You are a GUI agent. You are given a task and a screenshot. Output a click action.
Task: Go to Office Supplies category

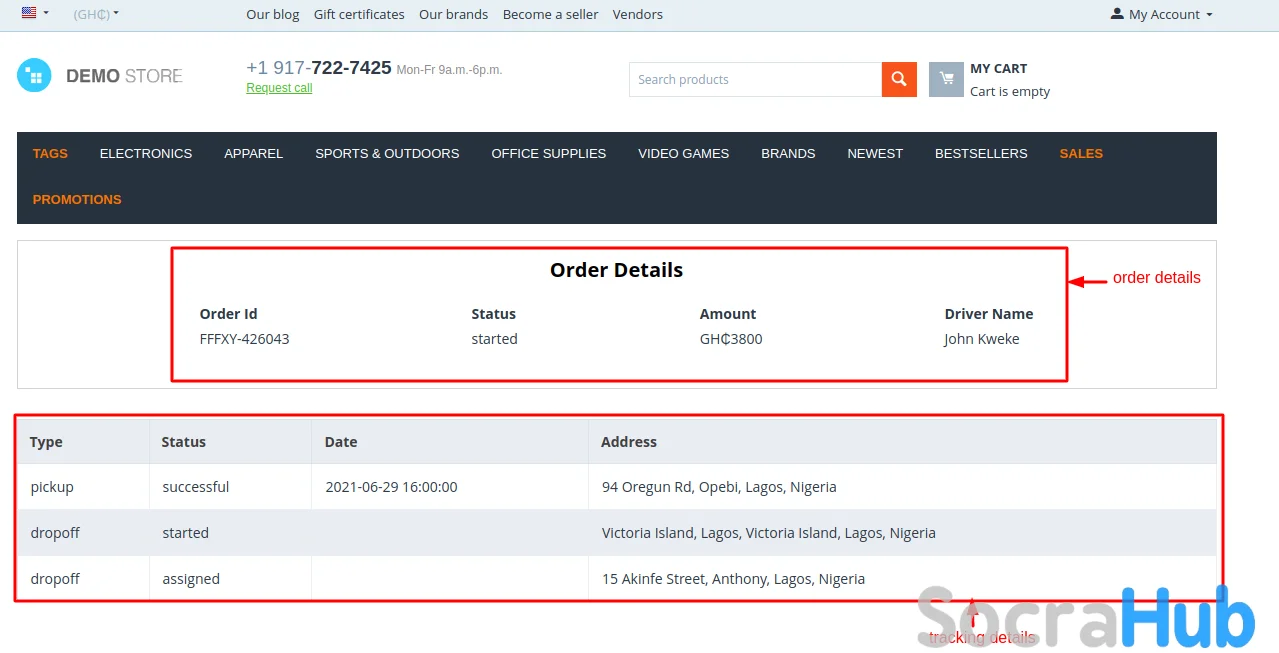pyautogui.click(x=549, y=153)
